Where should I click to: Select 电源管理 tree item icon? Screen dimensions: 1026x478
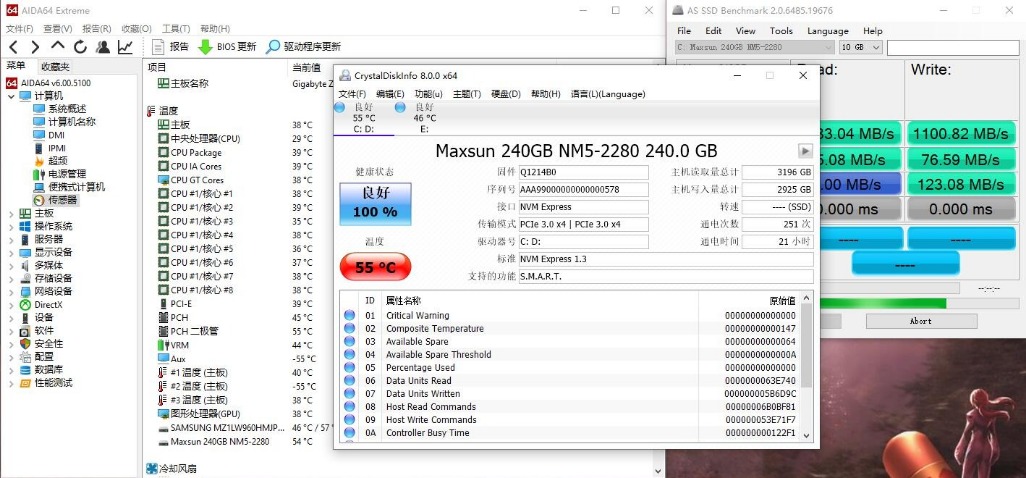tap(39, 174)
